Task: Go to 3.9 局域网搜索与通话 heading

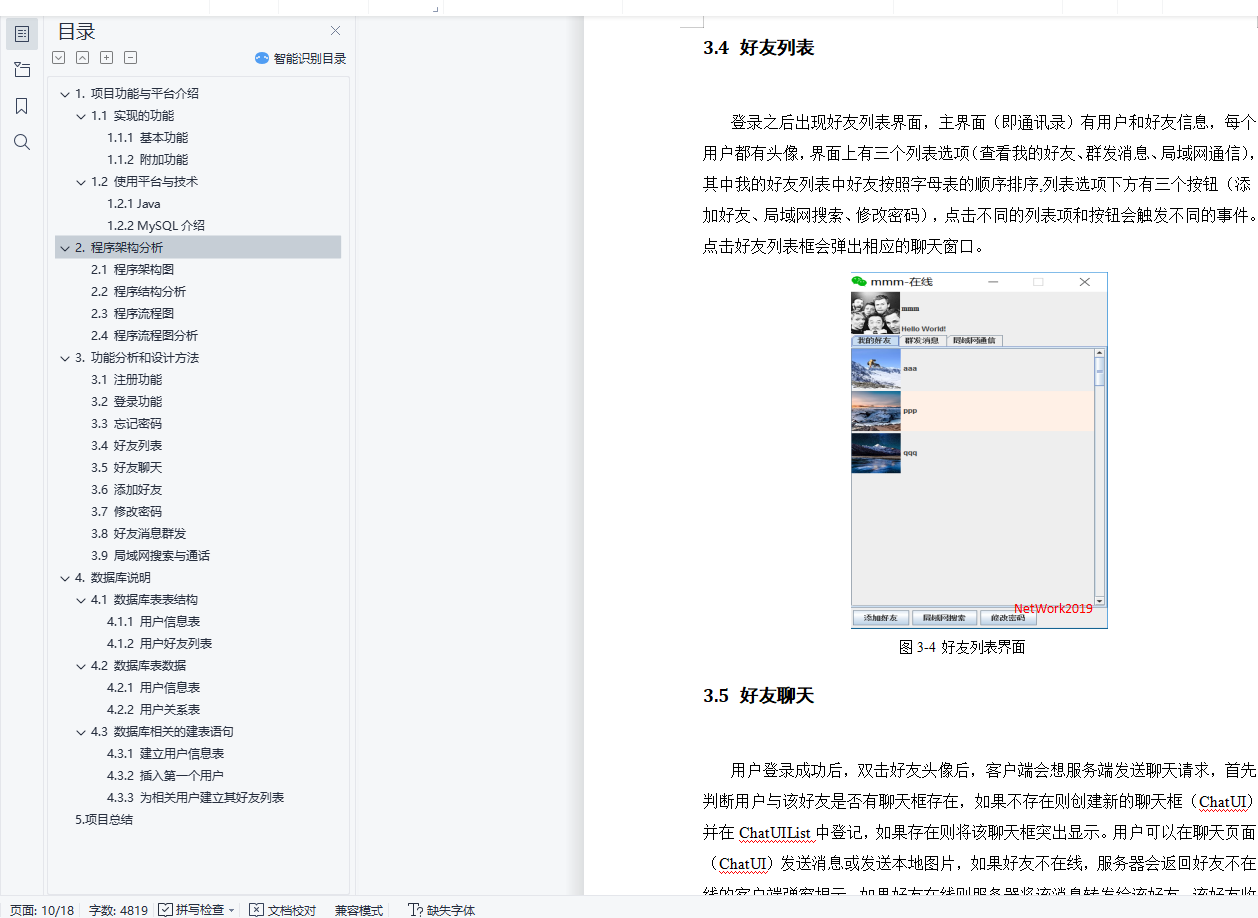Action: point(150,556)
